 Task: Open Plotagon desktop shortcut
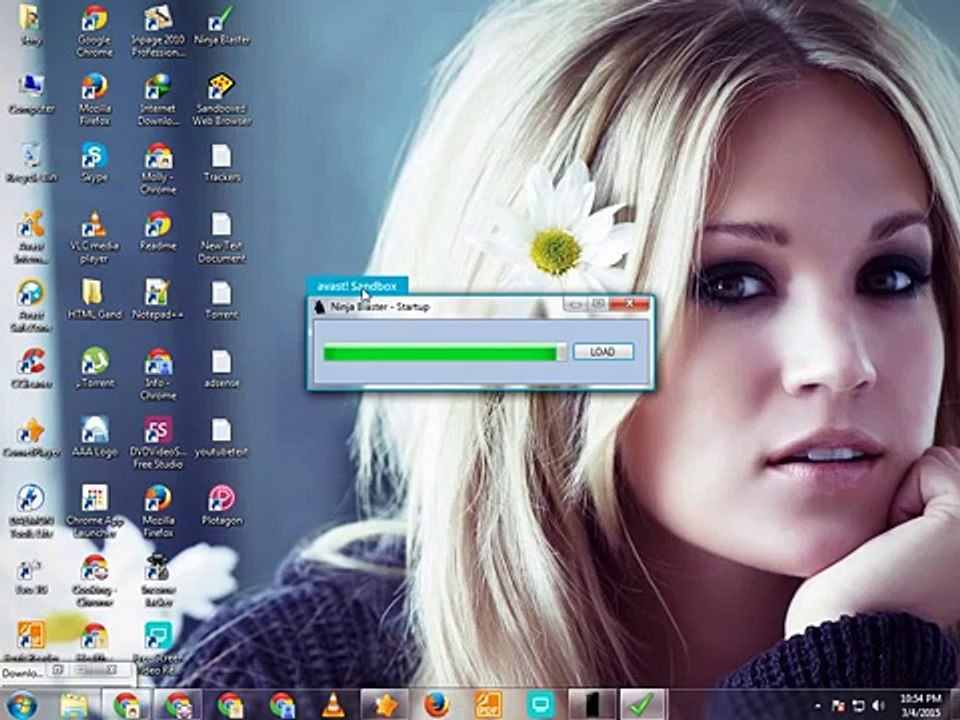(222, 505)
